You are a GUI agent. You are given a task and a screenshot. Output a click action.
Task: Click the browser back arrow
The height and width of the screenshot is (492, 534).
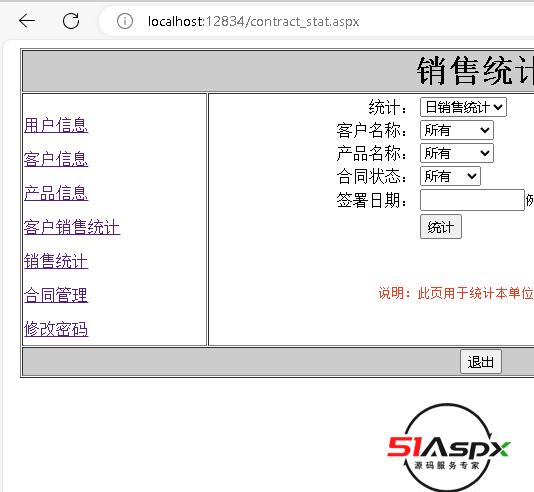[27, 21]
